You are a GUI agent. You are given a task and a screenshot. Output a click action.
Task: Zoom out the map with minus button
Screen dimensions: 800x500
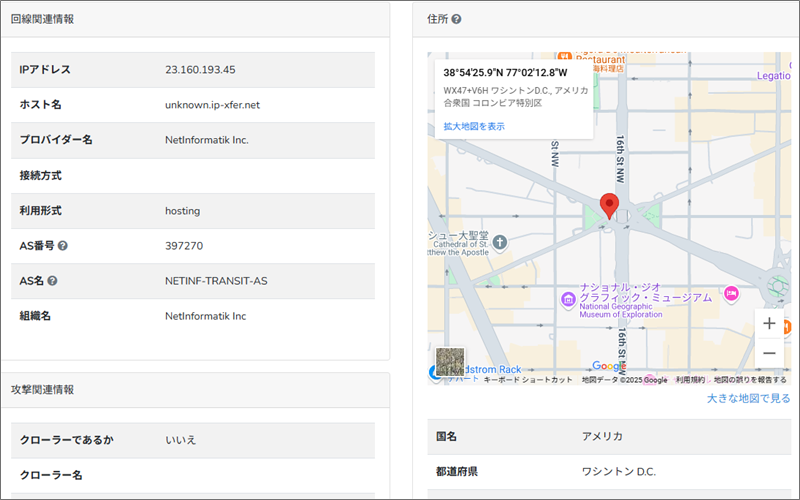[769, 353]
